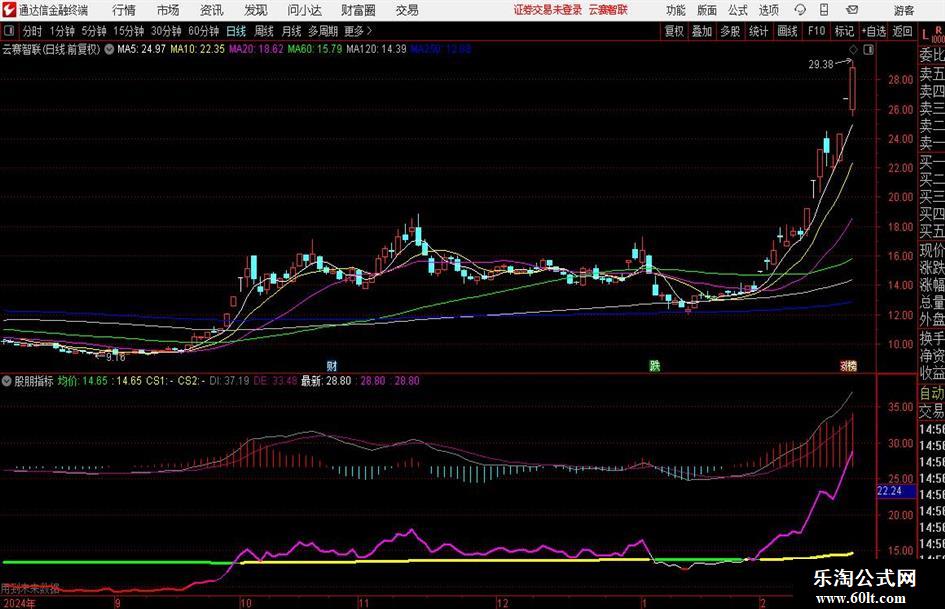This screenshot has width=945, height=609.
Task: Click the 最新: 28.80 value
Action: click(x=326, y=381)
